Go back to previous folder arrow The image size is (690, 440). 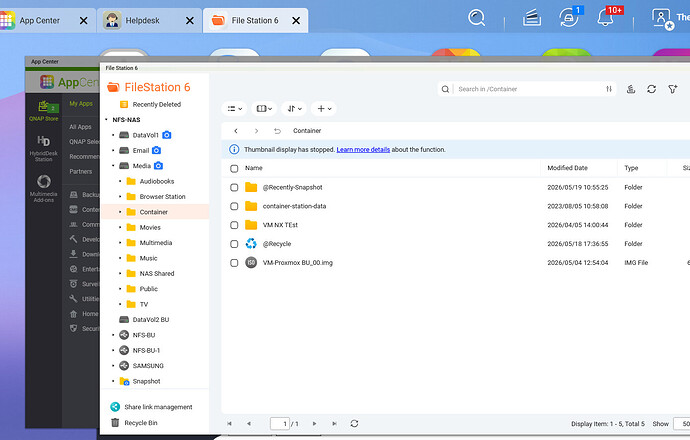(x=236, y=131)
